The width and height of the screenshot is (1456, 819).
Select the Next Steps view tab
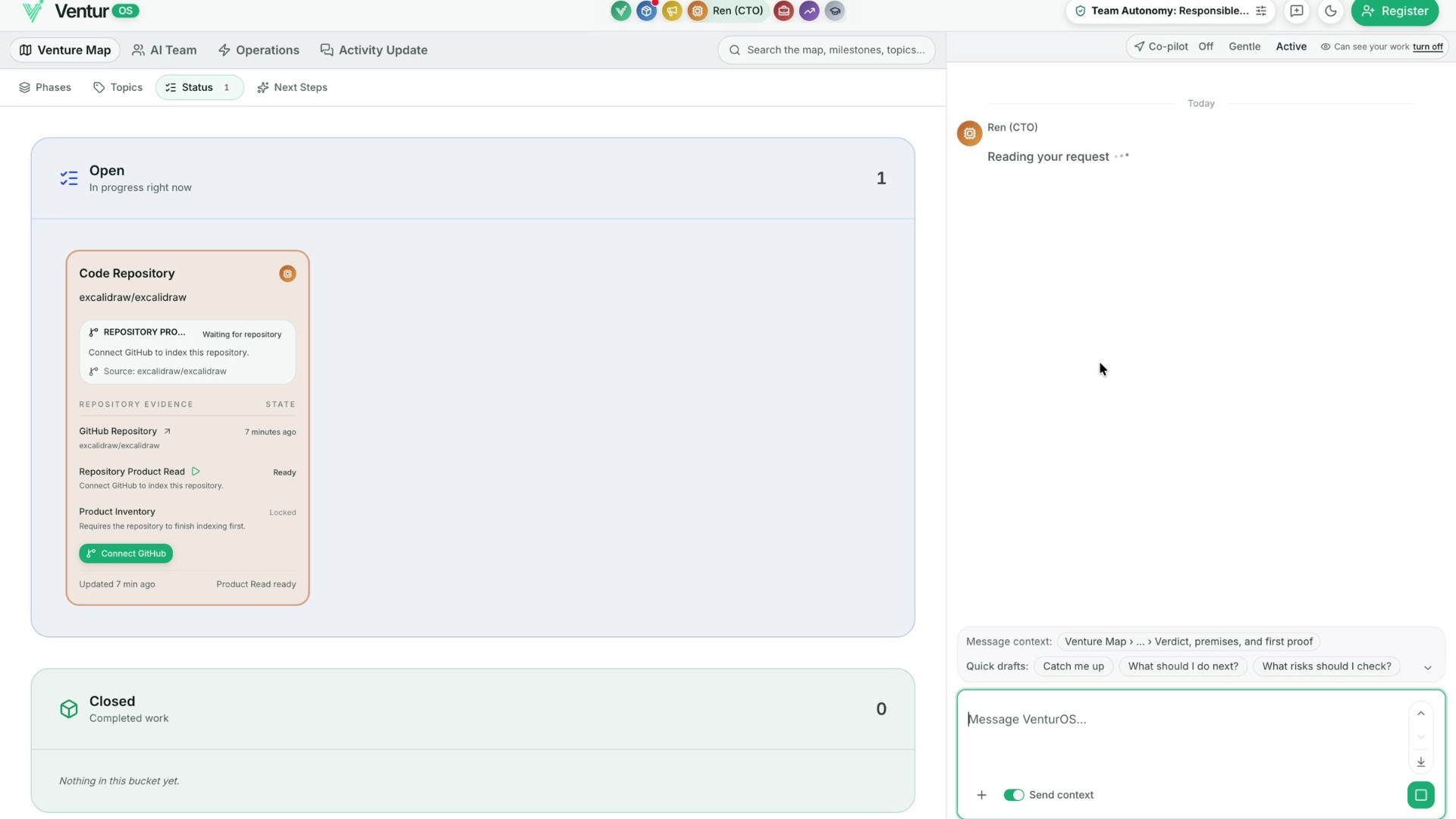pyautogui.click(x=293, y=87)
